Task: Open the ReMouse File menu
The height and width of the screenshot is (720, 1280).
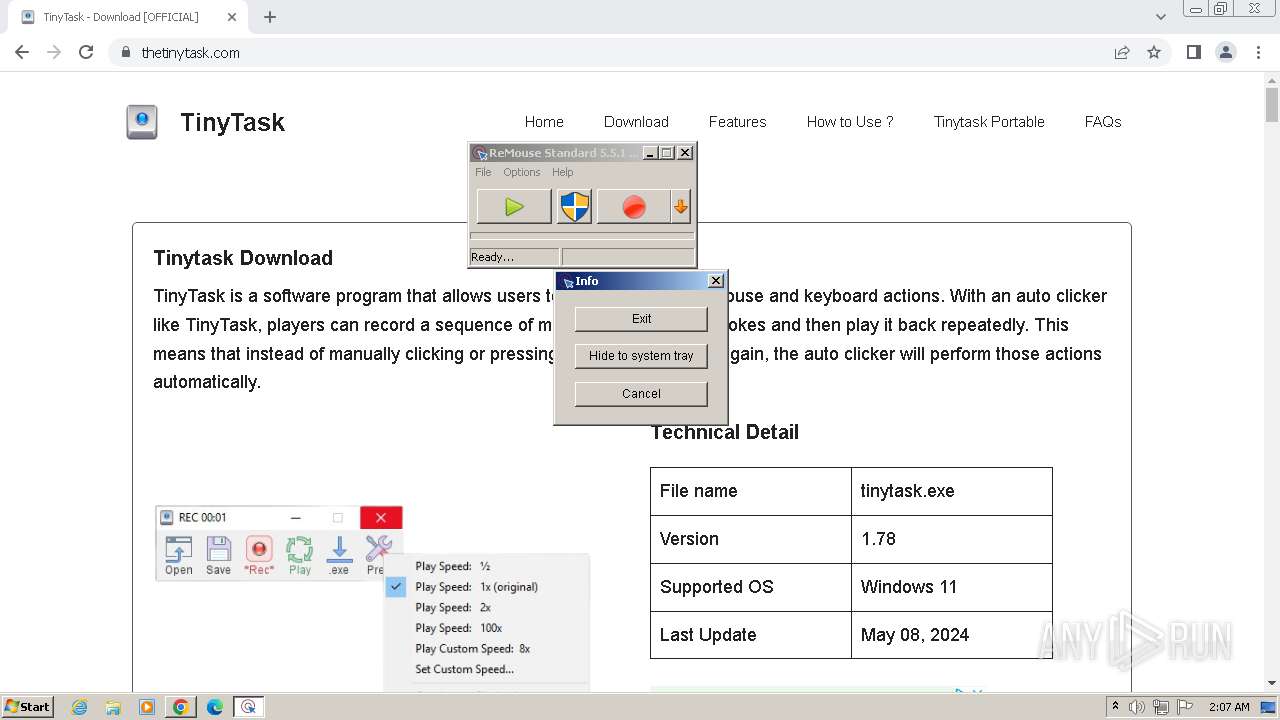Action: pyautogui.click(x=483, y=172)
